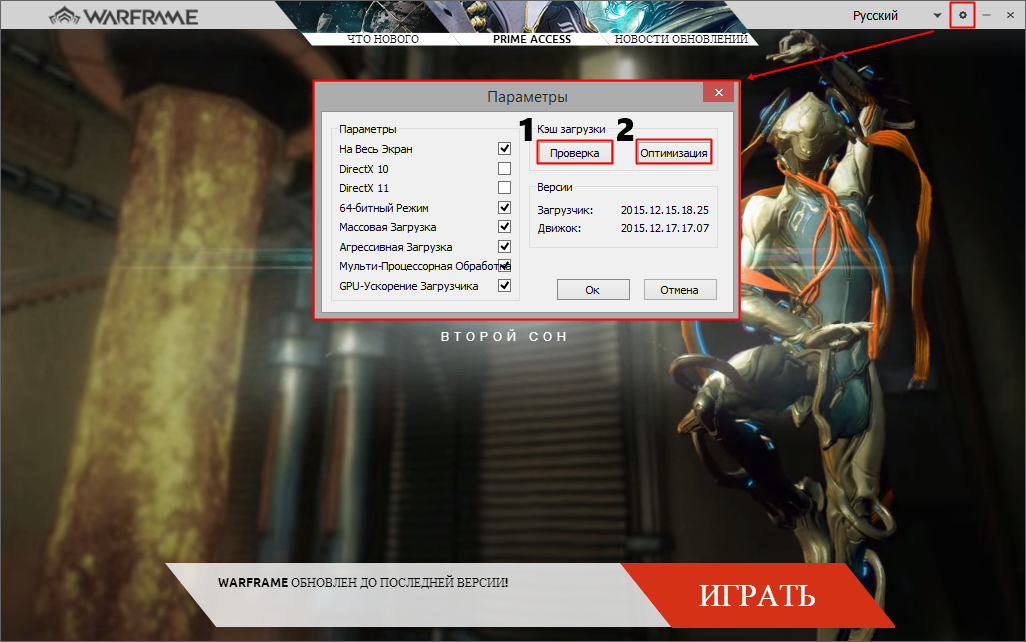The height and width of the screenshot is (642, 1026).
Task: Open the ЧТО НОВОГО tab
Action: pyautogui.click(x=383, y=39)
